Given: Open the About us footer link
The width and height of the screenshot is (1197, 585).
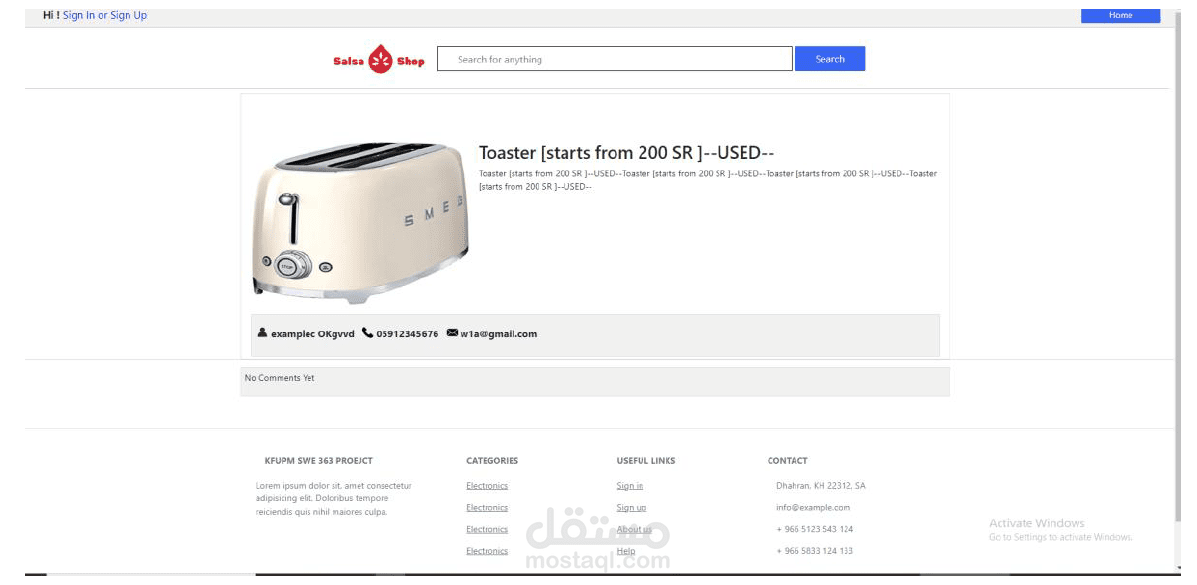Looking at the screenshot, I should [634, 529].
